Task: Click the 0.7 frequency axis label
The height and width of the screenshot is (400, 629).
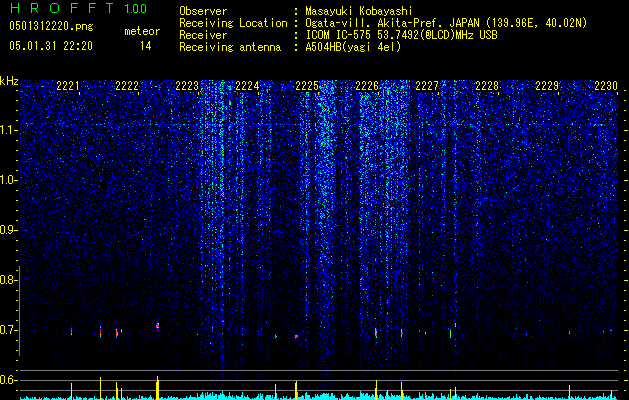Action: point(9,330)
